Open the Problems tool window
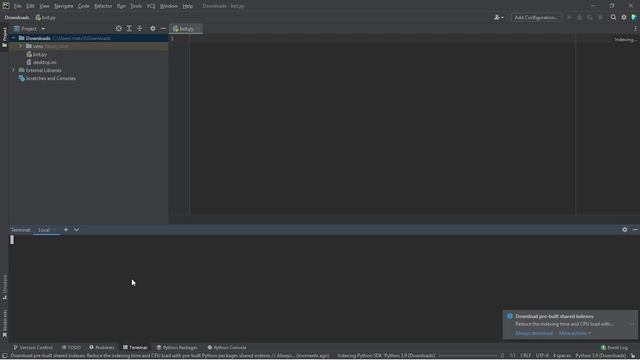640x360 pixels. click(x=102, y=348)
